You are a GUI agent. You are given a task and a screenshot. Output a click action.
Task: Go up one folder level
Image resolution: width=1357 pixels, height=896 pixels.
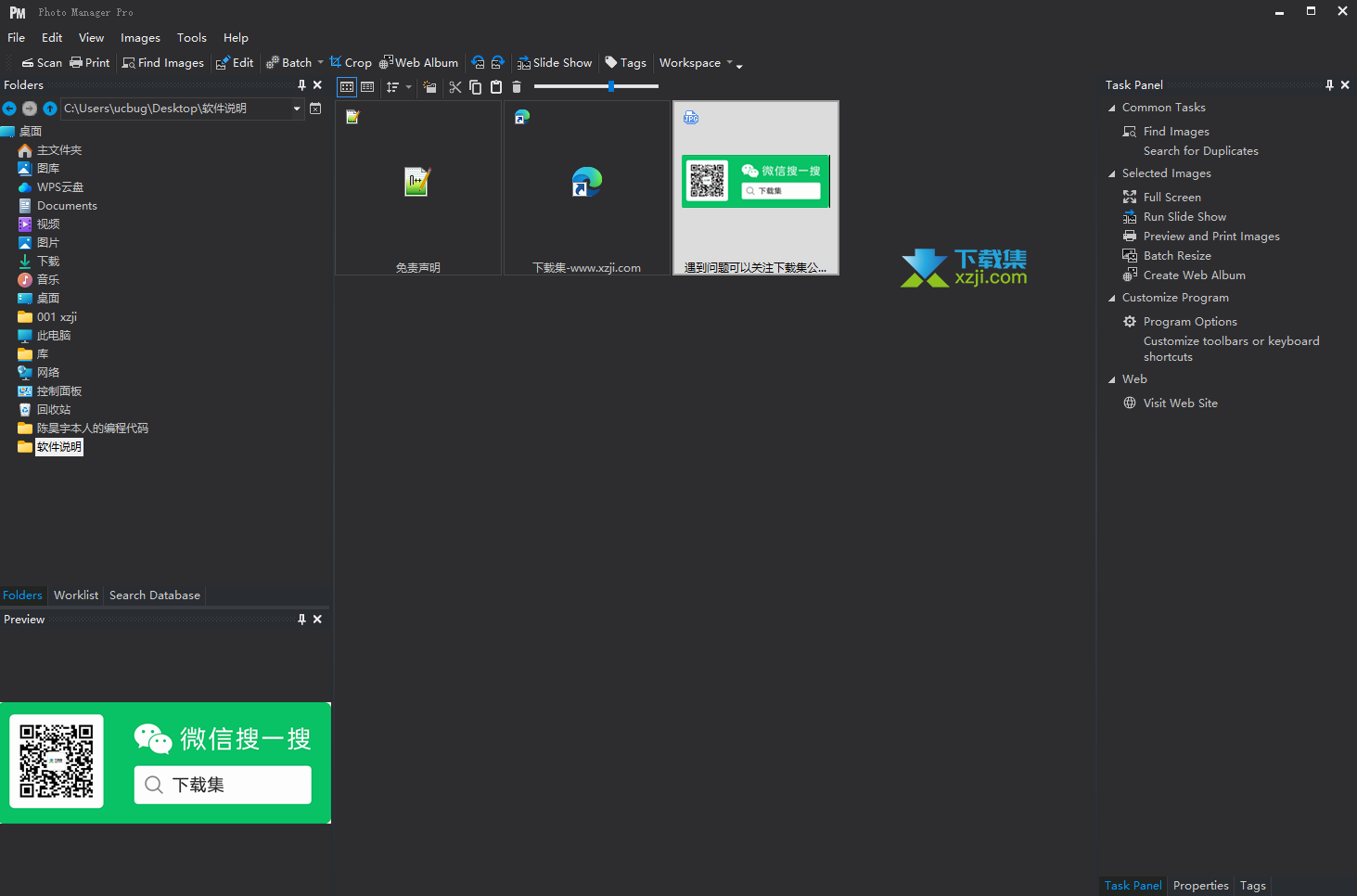50,109
